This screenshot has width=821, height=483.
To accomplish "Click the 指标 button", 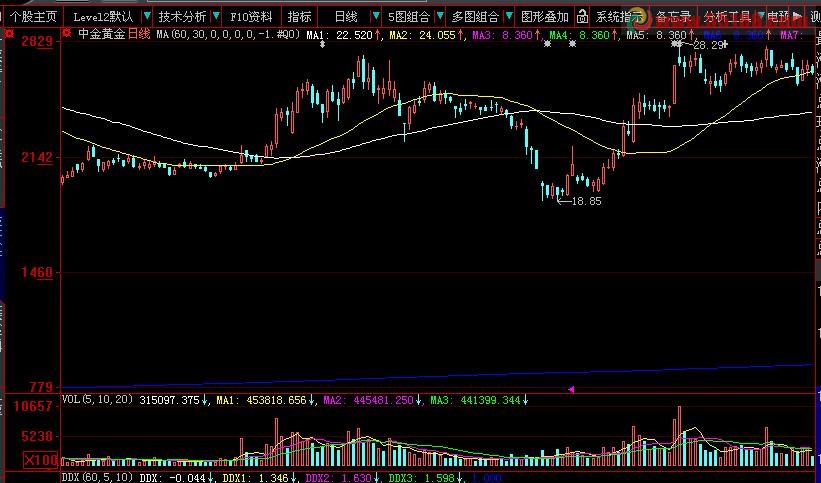I will click(x=299, y=17).
